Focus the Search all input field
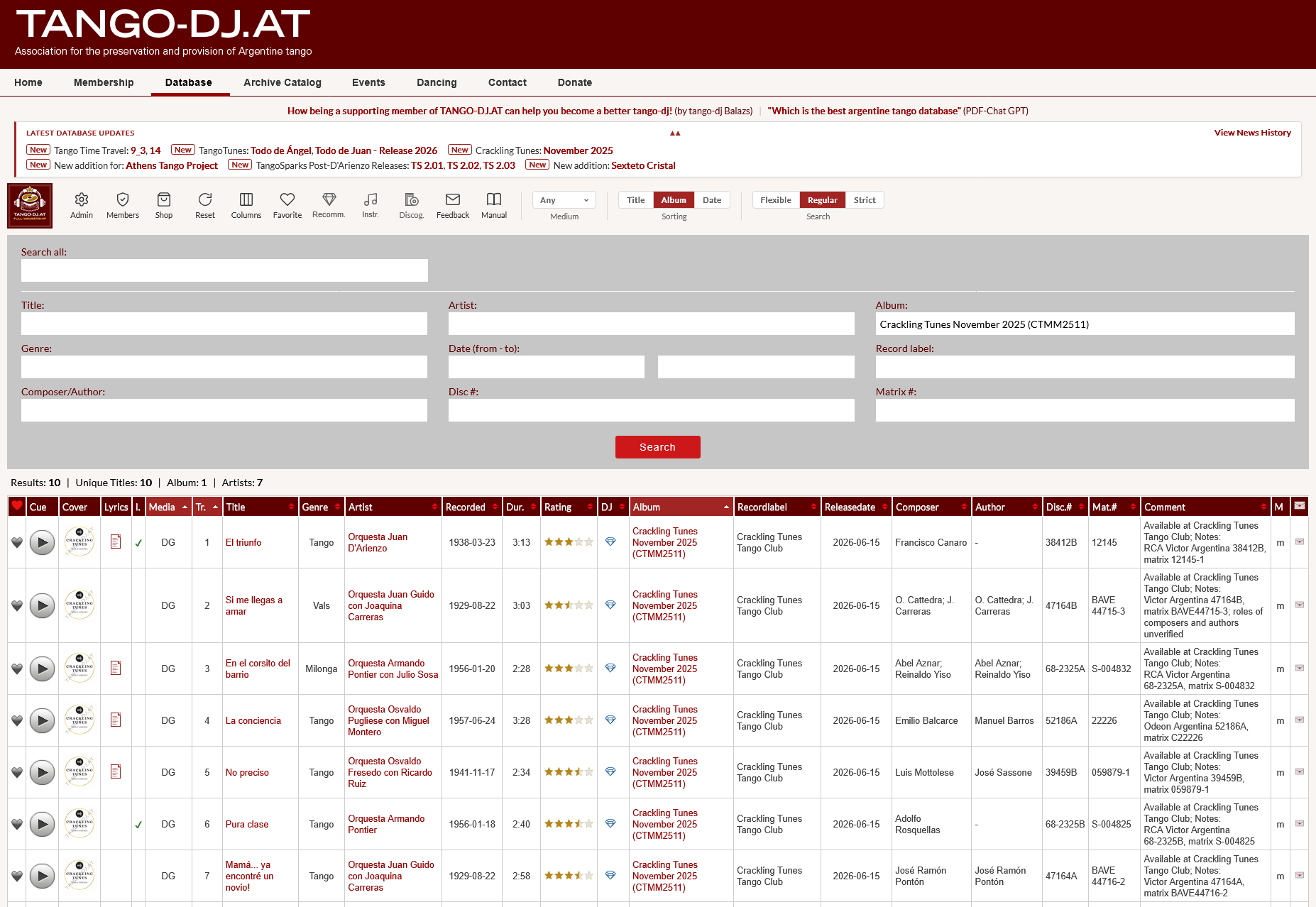1316x907 pixels. (x=224, y=270)
